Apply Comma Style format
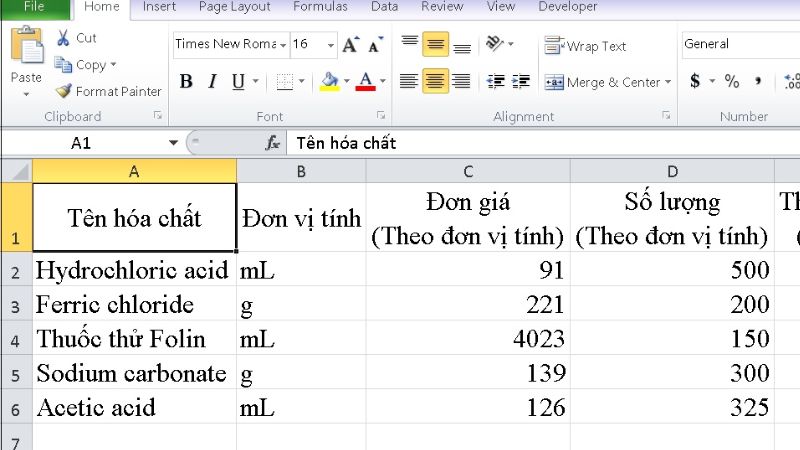Screen dimensions: 800x450 click(758, 81)
